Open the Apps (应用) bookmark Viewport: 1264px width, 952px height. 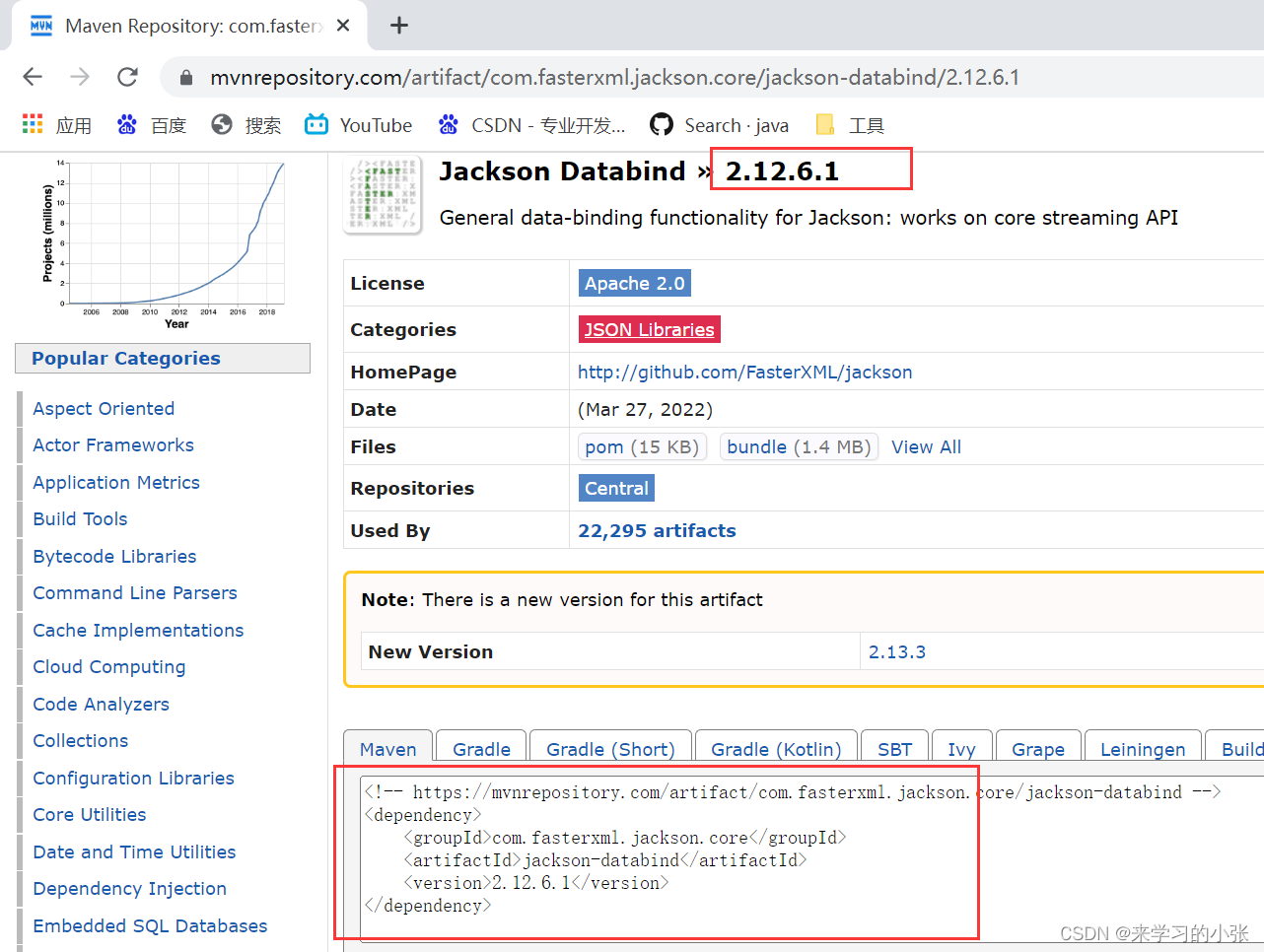coord(57,125)
